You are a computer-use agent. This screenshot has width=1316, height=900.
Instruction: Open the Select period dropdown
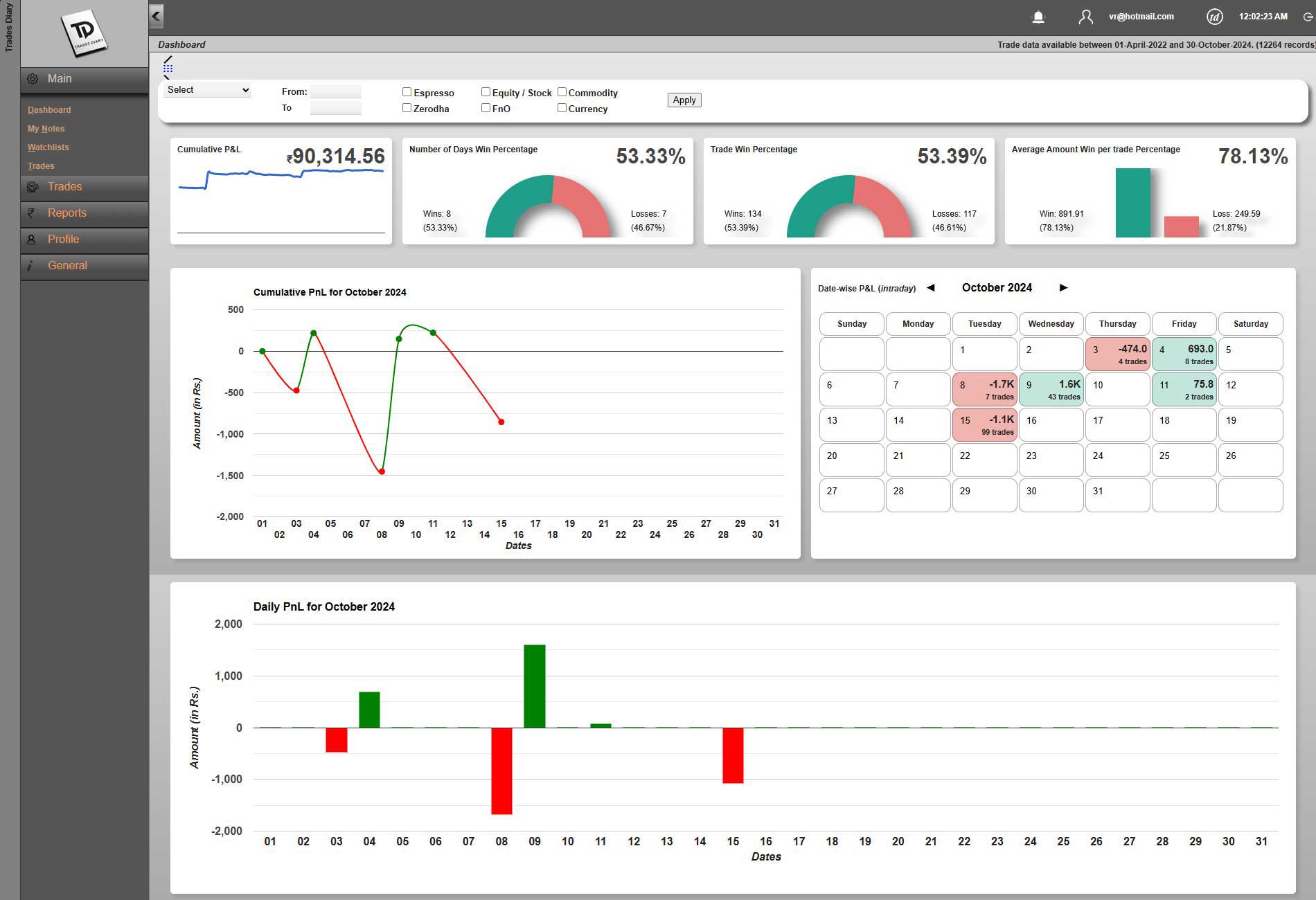pyautogui.click(x=207, y=90)
